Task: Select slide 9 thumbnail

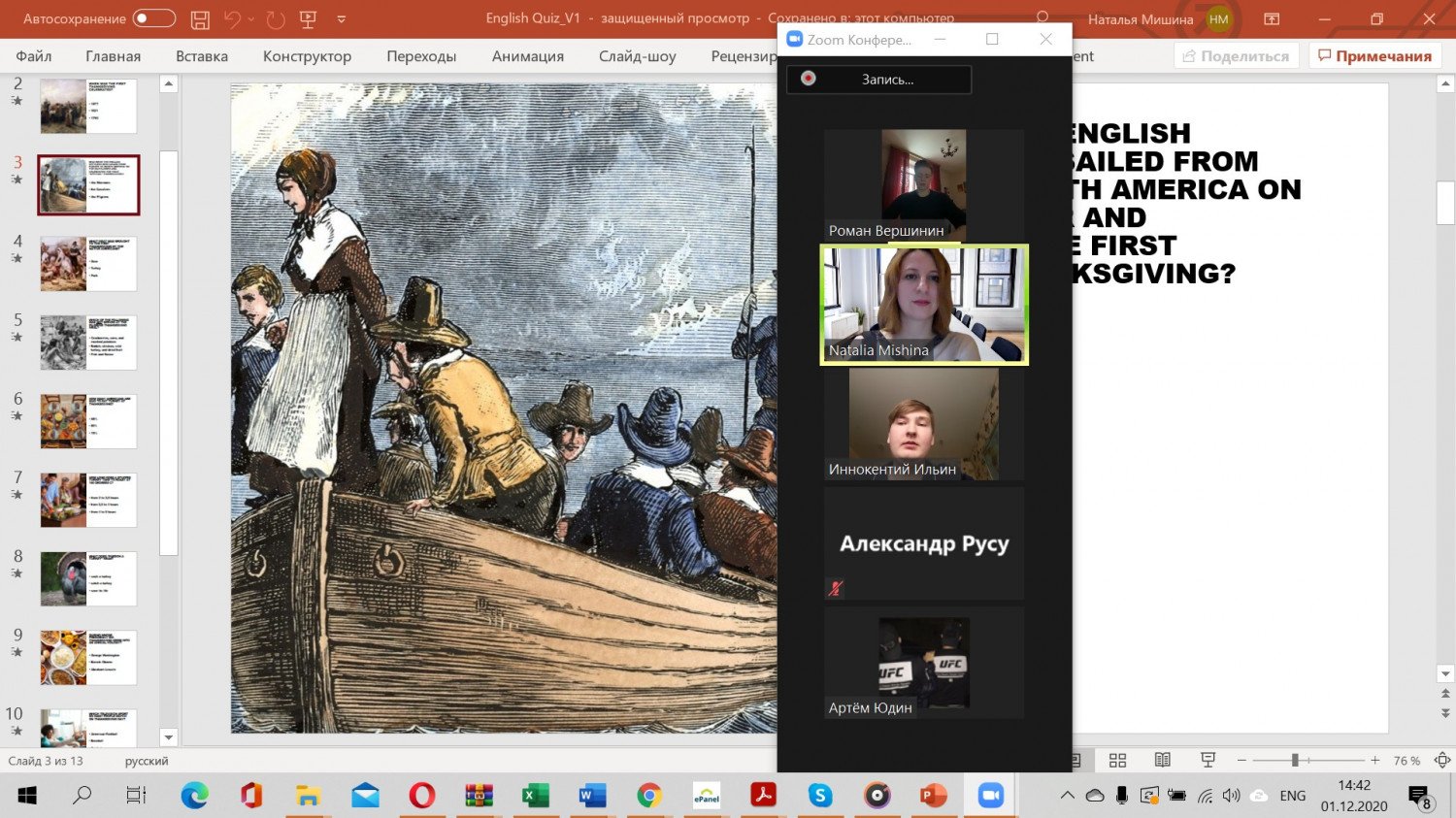Action: pyautogui.click(x=88, y=657)
